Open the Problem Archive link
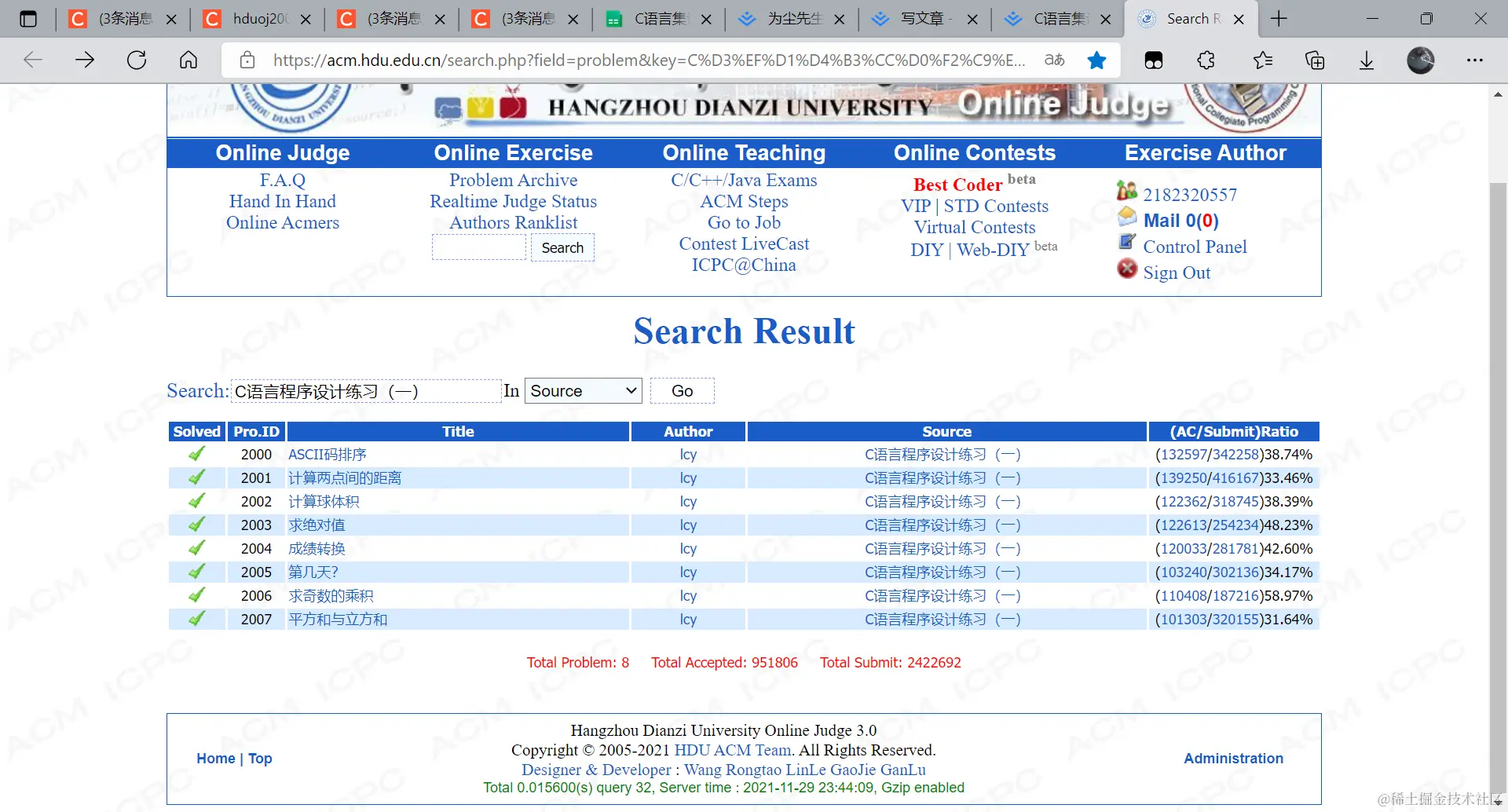The height and width of the screenshot is (812, 1508). [x=513, y=180]
